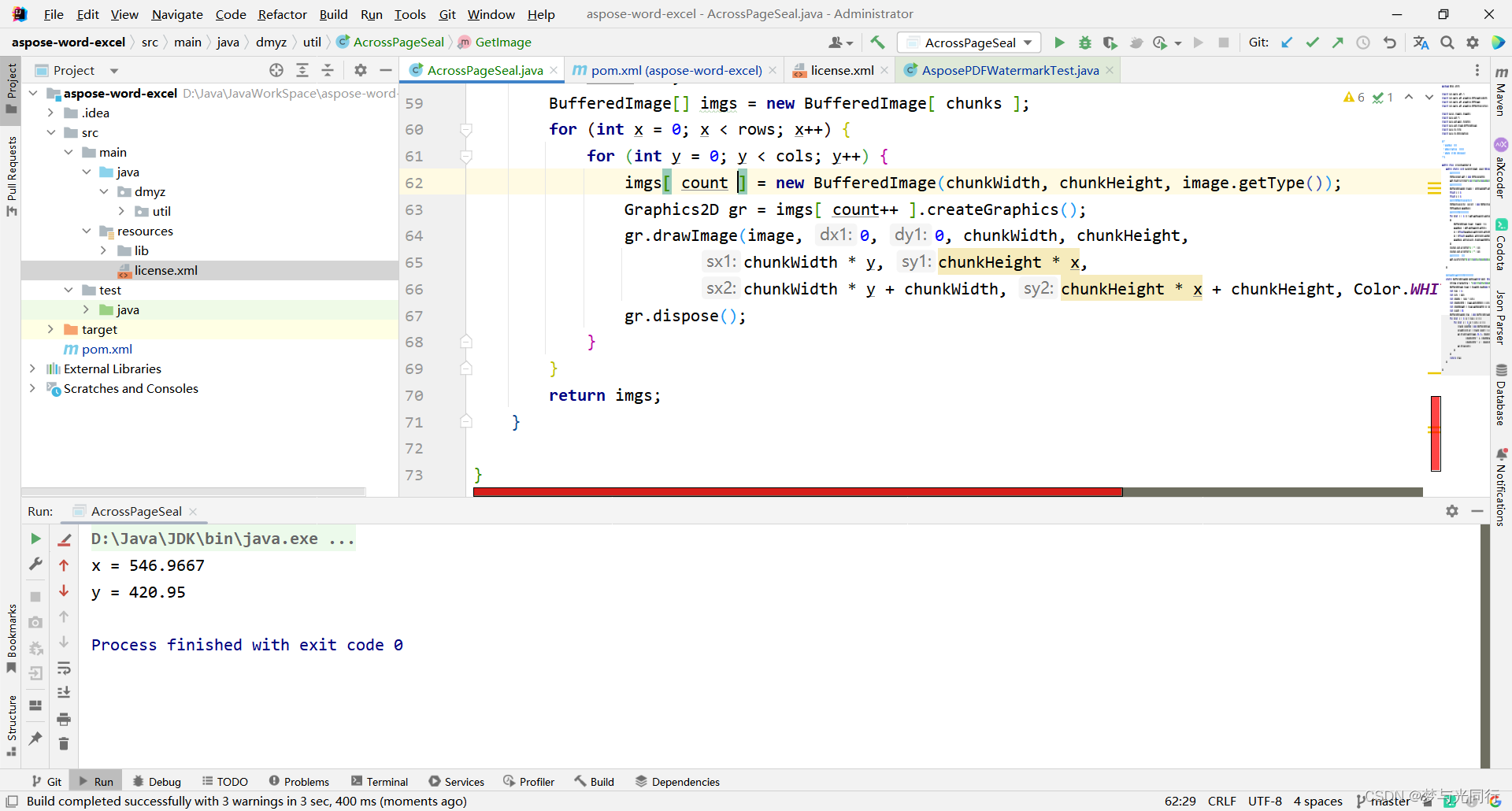Screen dimensions: 1512x811
Task: Toggle soft-wrap in Run console
Action: pos(64,669)
